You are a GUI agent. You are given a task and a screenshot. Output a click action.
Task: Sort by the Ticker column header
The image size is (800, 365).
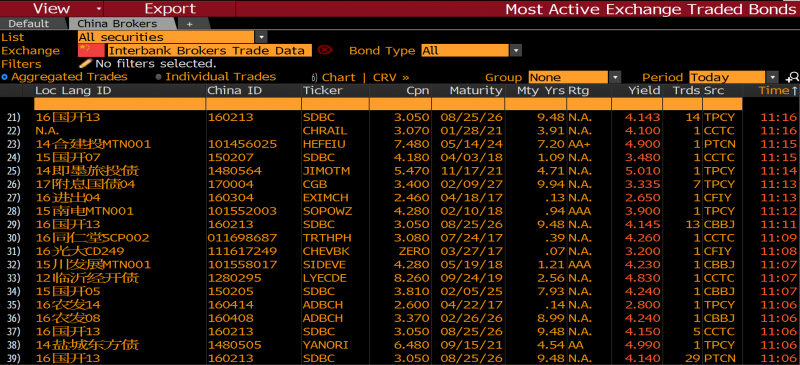tap(323, 91)
